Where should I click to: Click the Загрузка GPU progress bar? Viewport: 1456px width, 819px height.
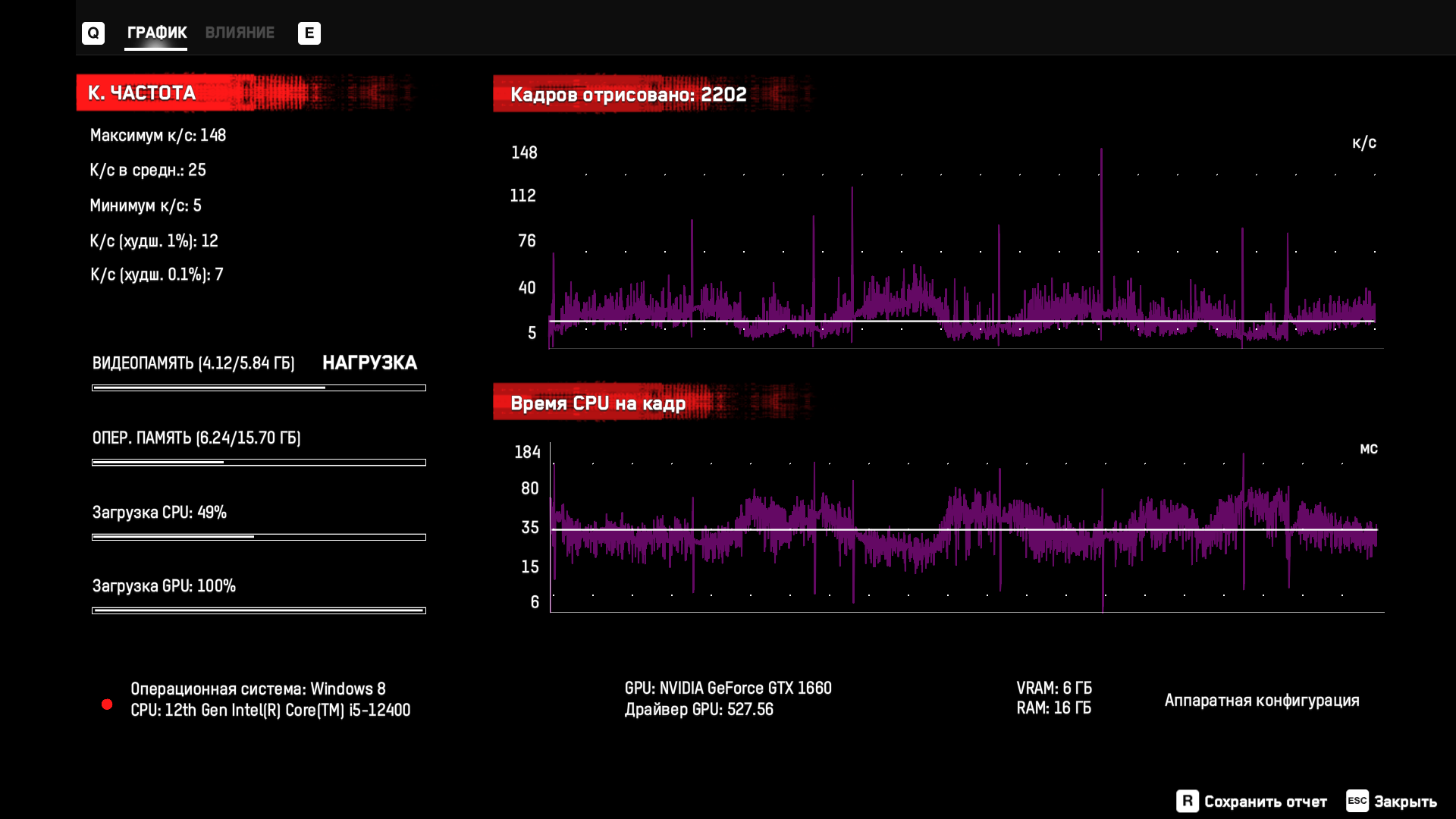(259, 610)
